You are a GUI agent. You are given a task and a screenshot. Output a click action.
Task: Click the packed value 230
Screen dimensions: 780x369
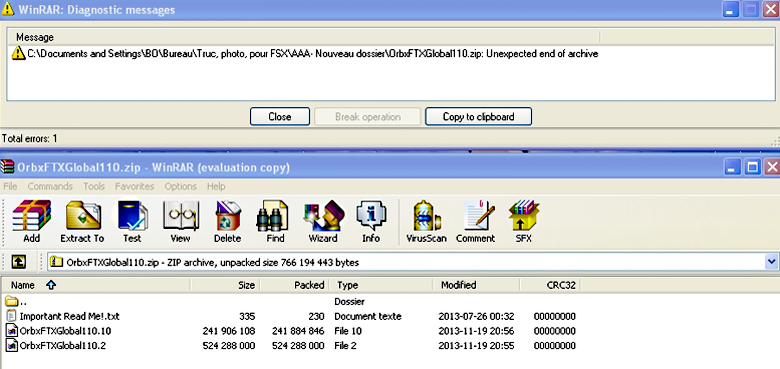coord(316,316)
